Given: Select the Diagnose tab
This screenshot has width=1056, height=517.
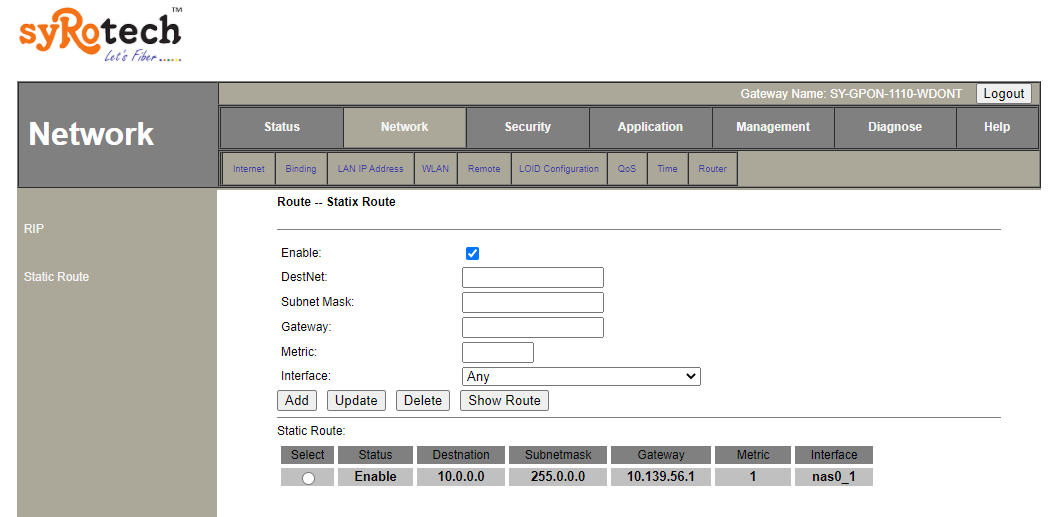Looking at the screenshot, I should point(895,127).
